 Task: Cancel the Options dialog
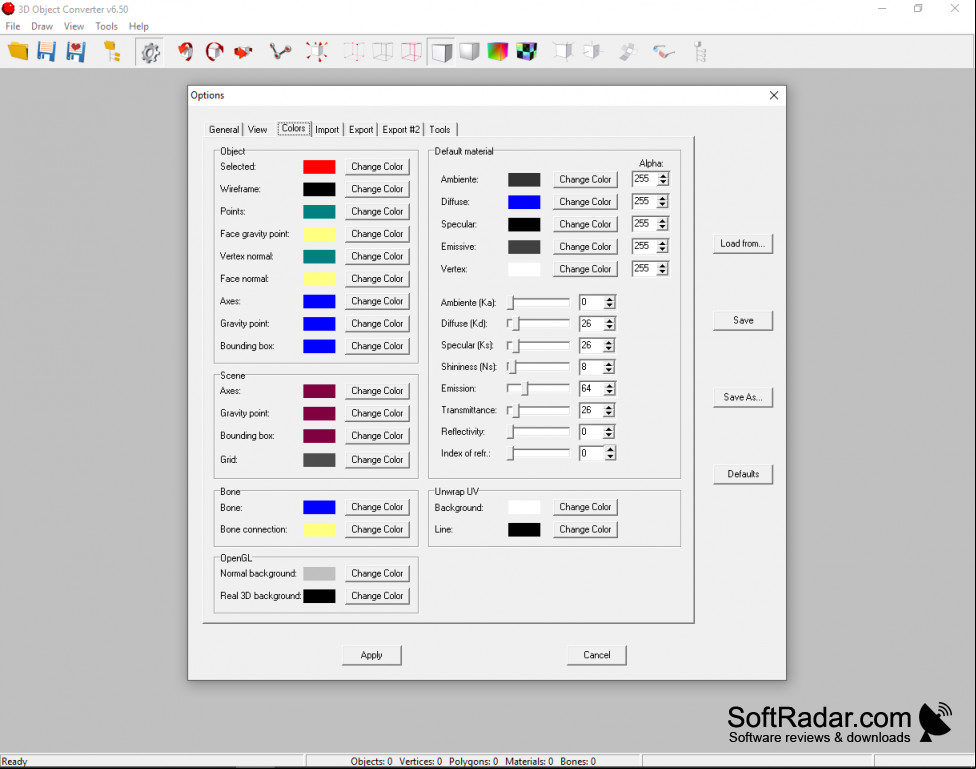(x=596, y=655)
